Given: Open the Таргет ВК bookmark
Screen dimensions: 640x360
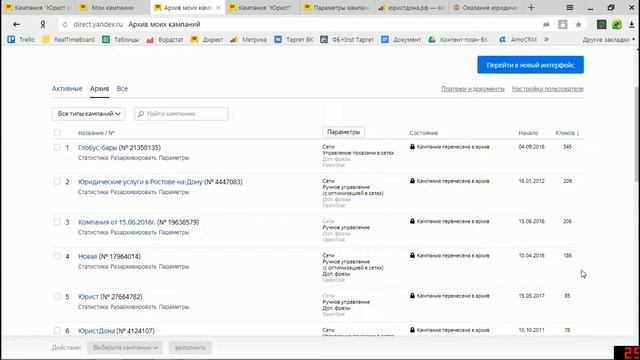Looking at the screenshot, I should [294, 40].
